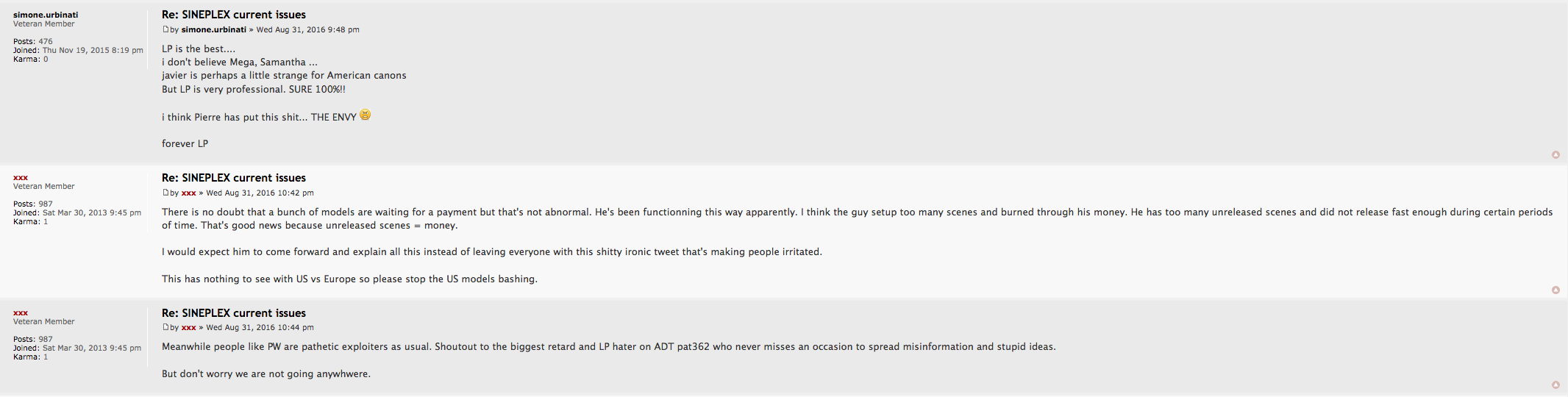1568x397 pixels.
Task: Click the post icon before 'by simone.urbinati'
Action: click(165, 29)
